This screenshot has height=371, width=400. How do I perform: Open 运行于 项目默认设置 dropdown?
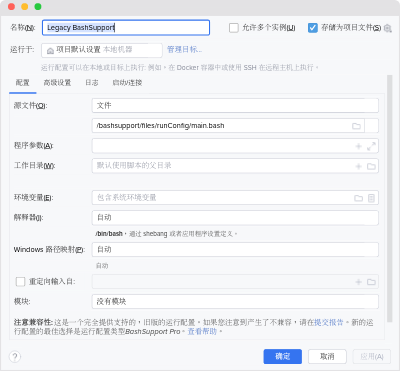pos(102,50)
